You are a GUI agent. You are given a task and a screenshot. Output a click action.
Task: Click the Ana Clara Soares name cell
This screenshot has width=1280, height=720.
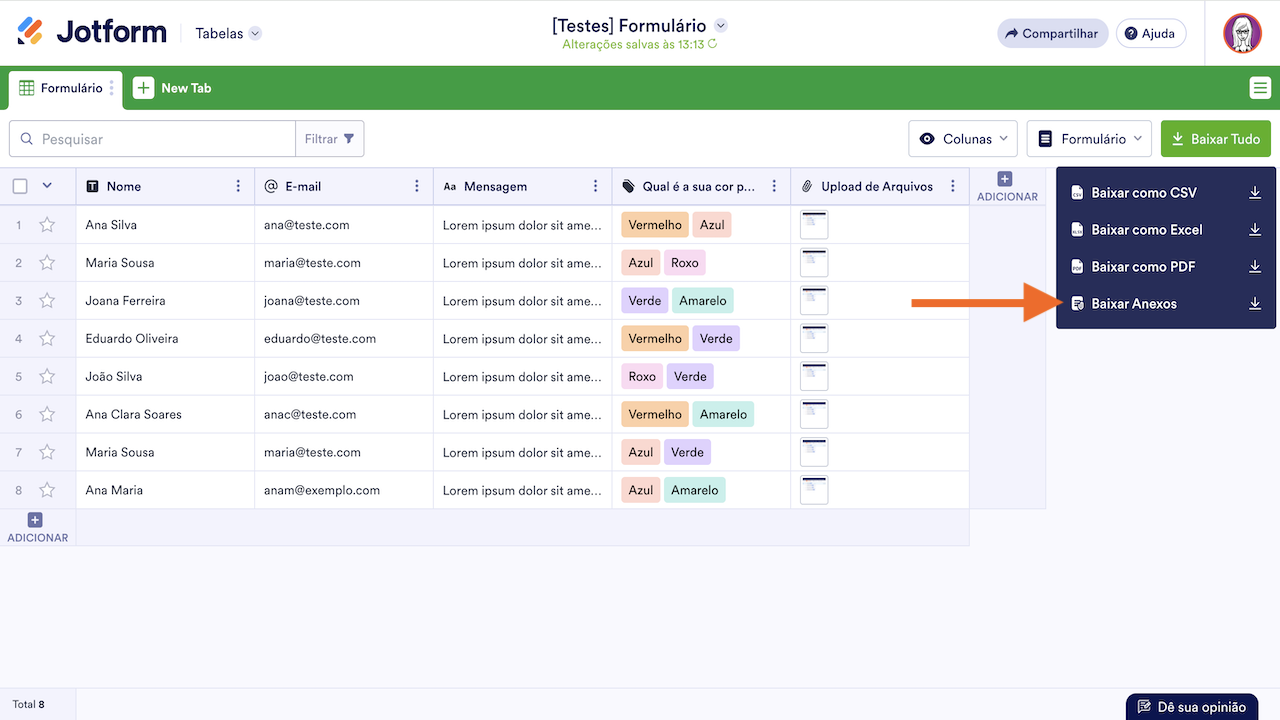165,414
